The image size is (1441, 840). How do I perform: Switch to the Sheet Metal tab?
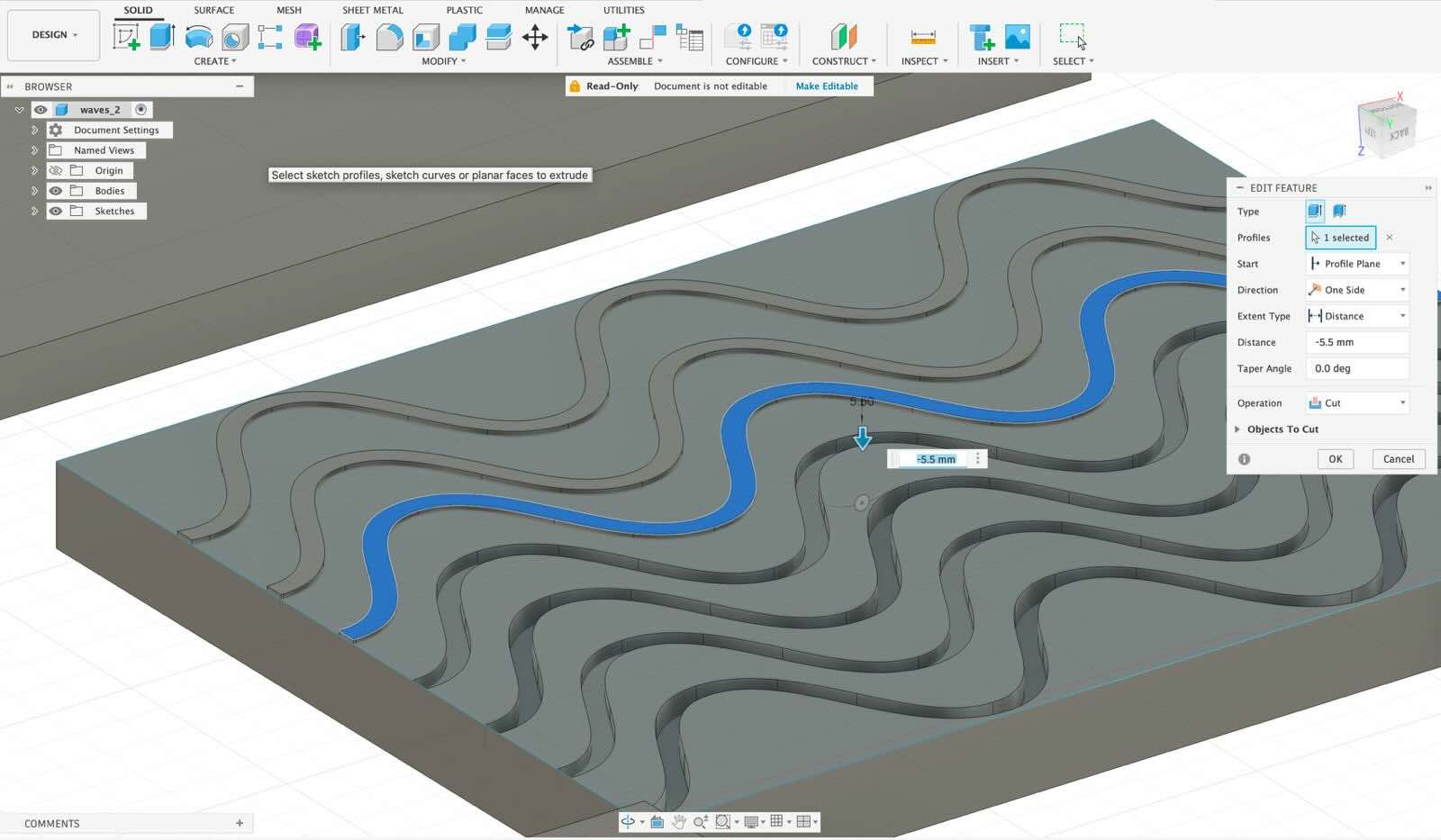click(372, 10)
